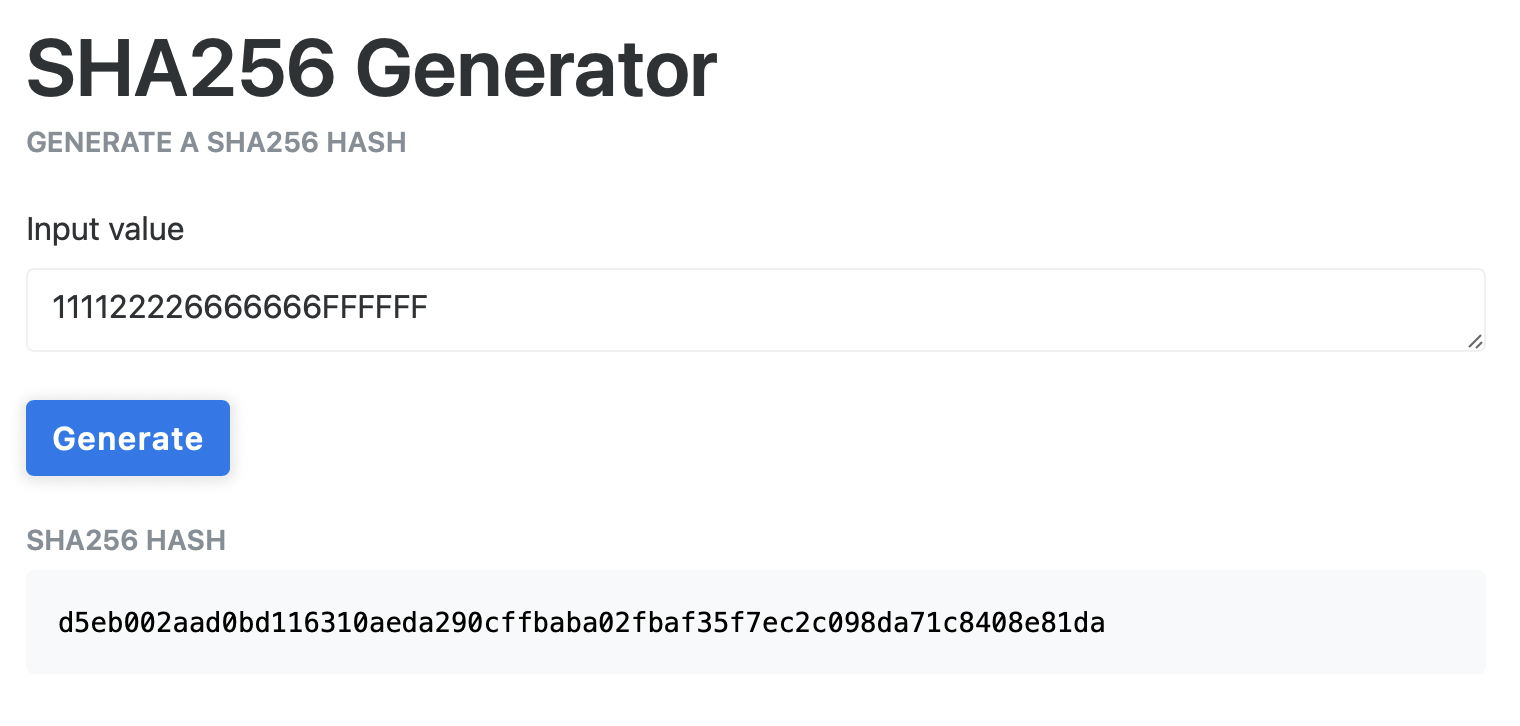Click the word "SHA256" in the title
This screenshot has height=726, width=1520.
coord(180,70)
